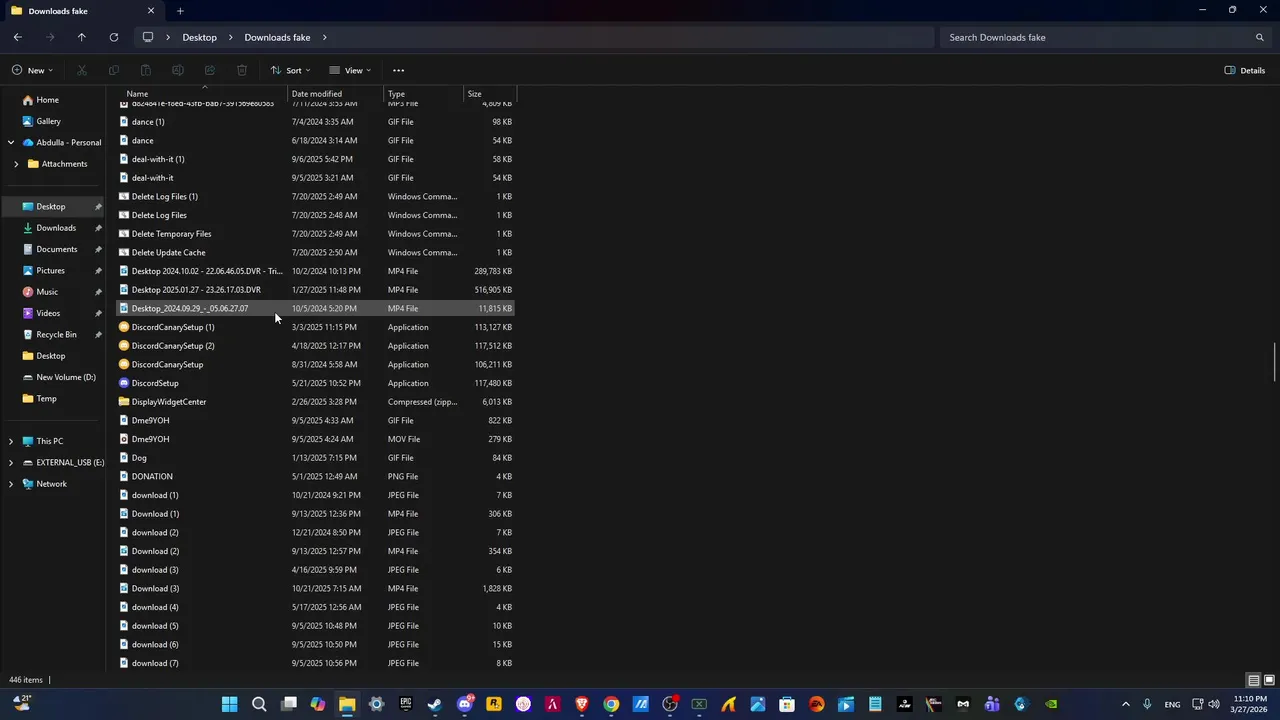Select the Downloads fake tab
The width and height of the screenshot is (1280, 720).
tap(82, 11)
